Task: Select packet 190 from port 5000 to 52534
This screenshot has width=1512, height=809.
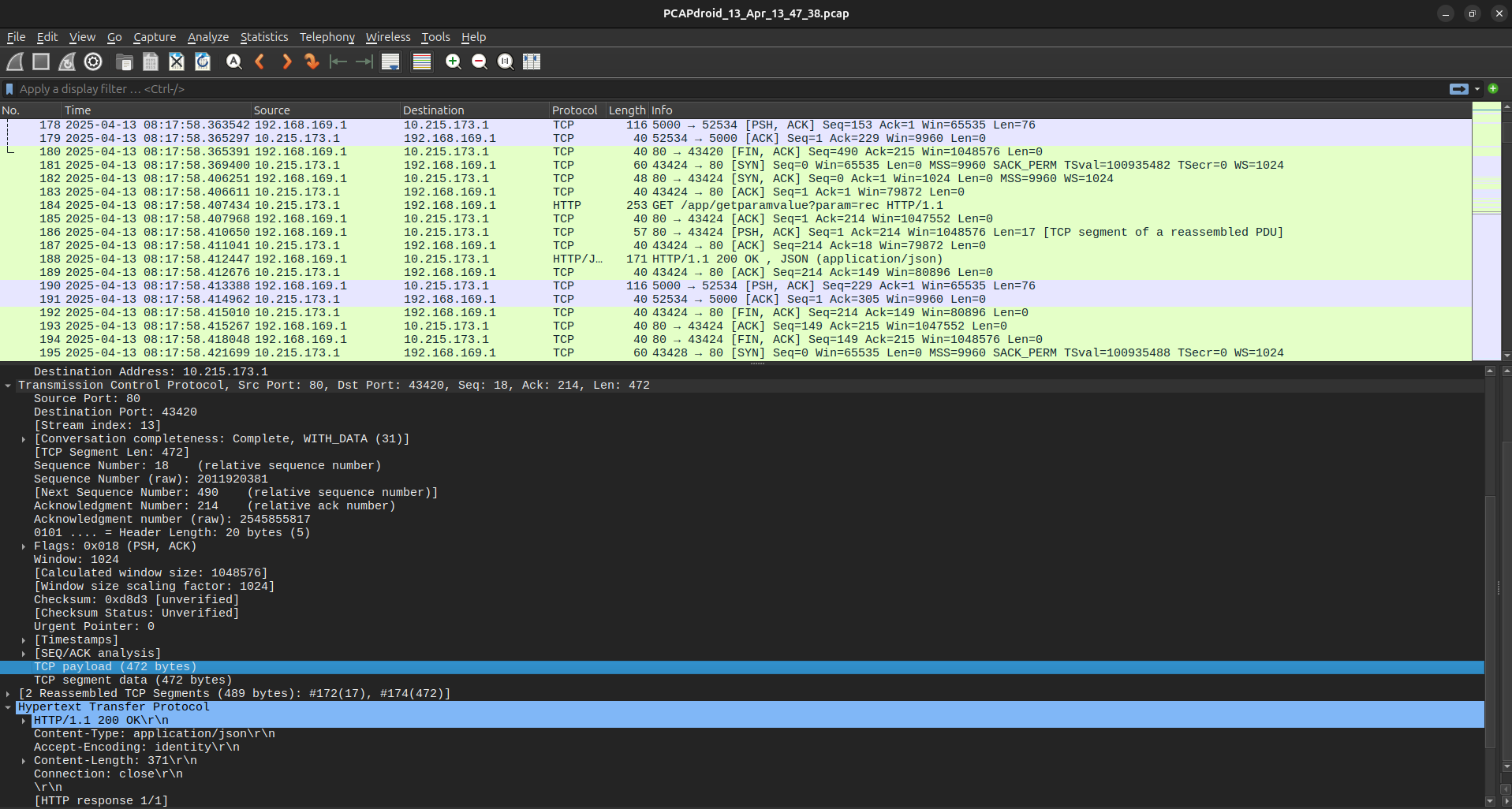Action: (x=735, y=285)
